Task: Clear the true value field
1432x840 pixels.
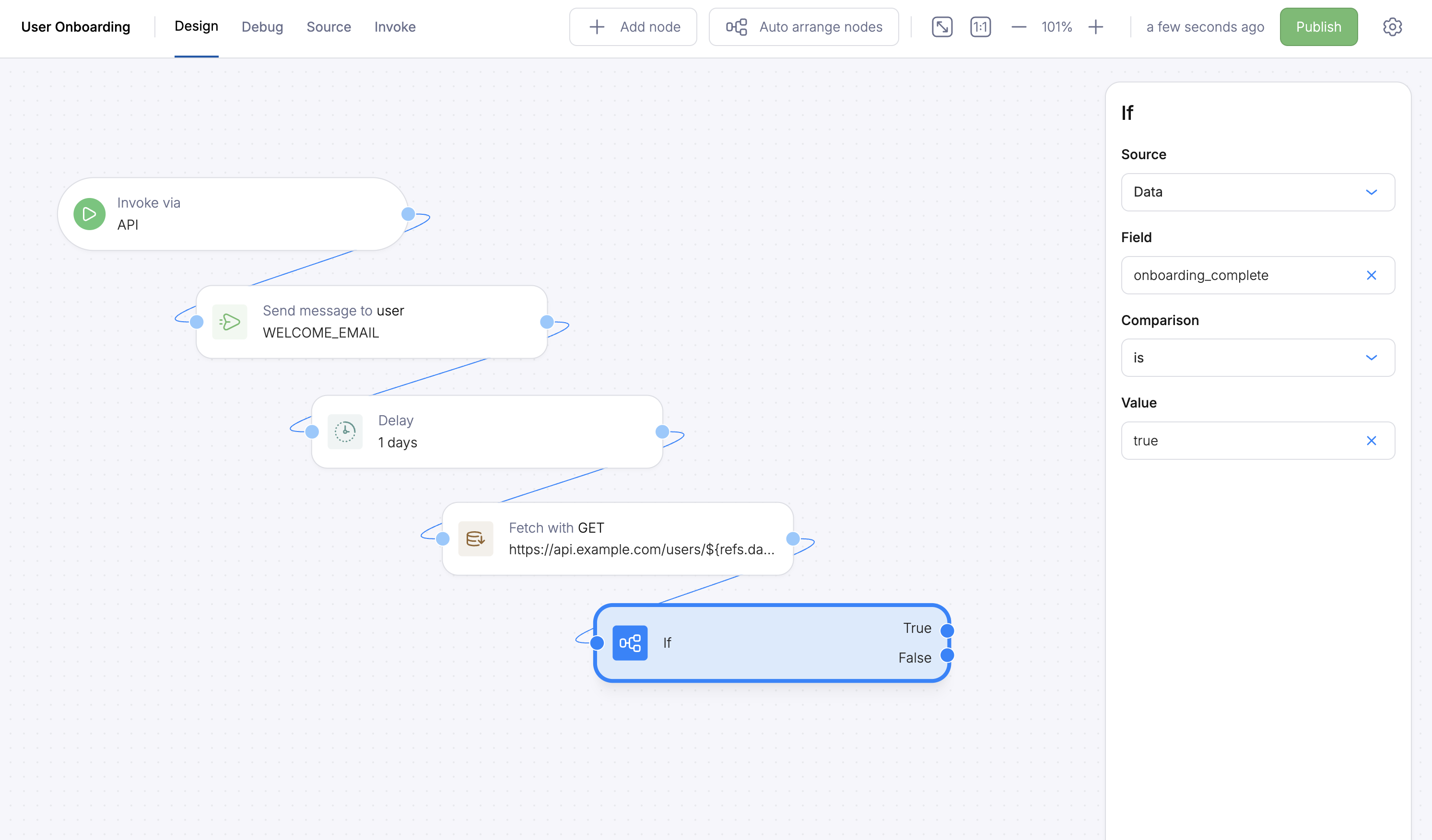Action: 1371,441
